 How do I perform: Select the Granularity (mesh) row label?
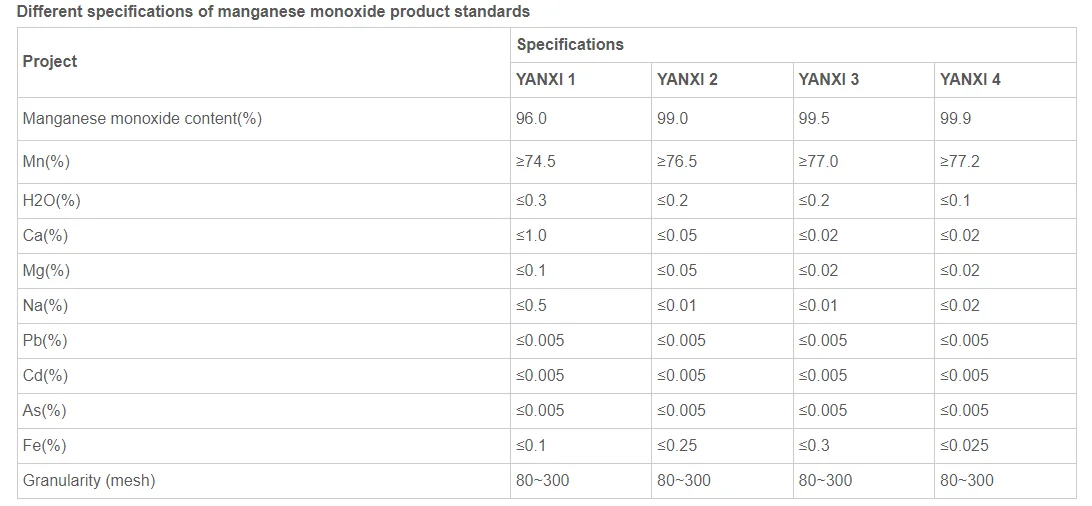coord(89,481)
